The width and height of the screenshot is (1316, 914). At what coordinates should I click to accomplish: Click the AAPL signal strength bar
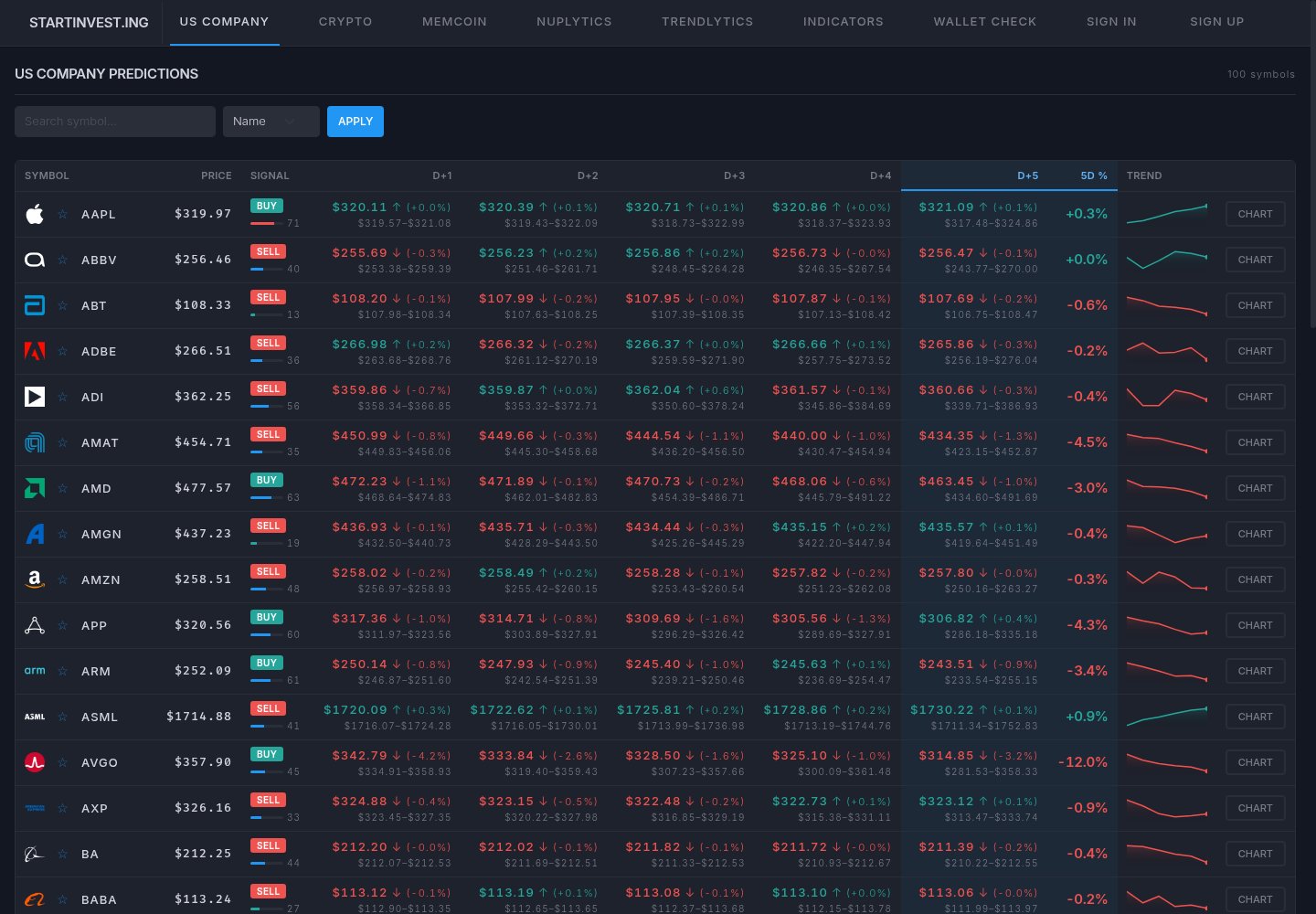(x=266, y=223)
